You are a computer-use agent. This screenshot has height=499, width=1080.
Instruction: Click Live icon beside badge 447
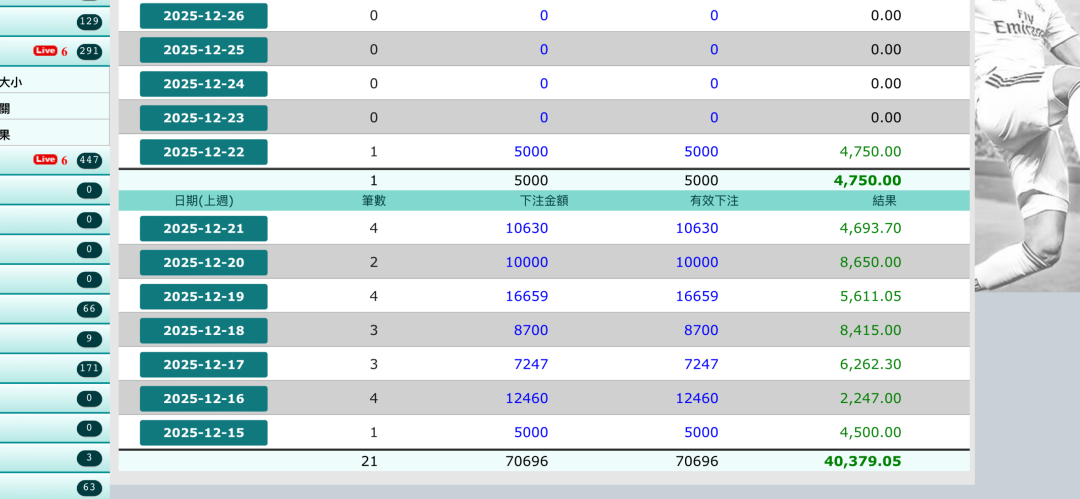coord(45,160)
